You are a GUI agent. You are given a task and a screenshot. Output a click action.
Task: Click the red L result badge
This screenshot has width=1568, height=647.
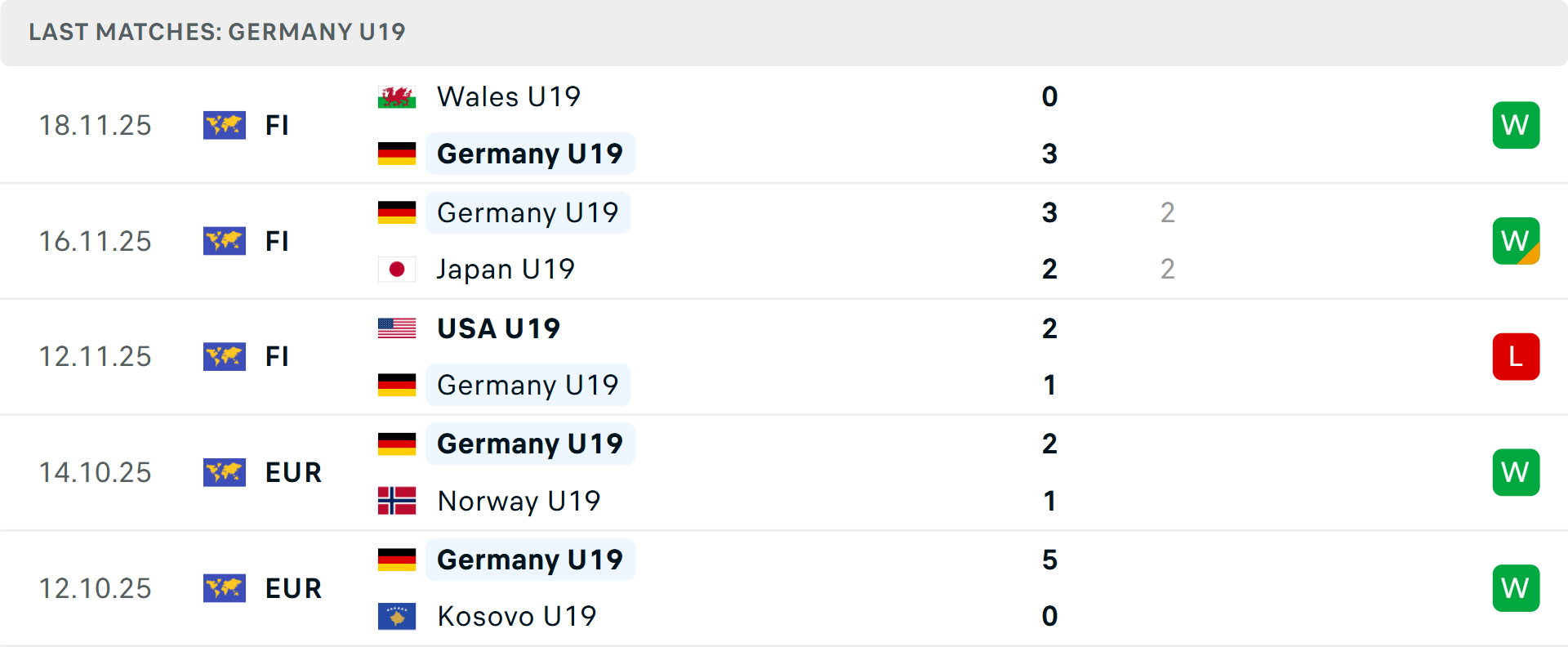click(x=1516, y=357)
